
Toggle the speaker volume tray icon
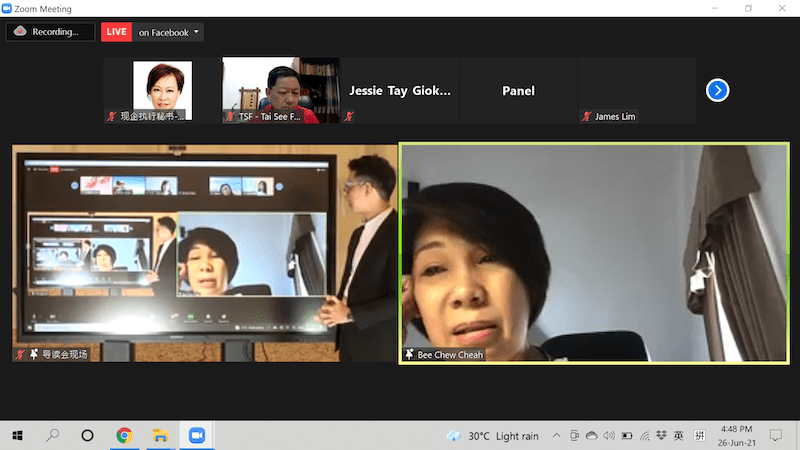pos(609,436)
